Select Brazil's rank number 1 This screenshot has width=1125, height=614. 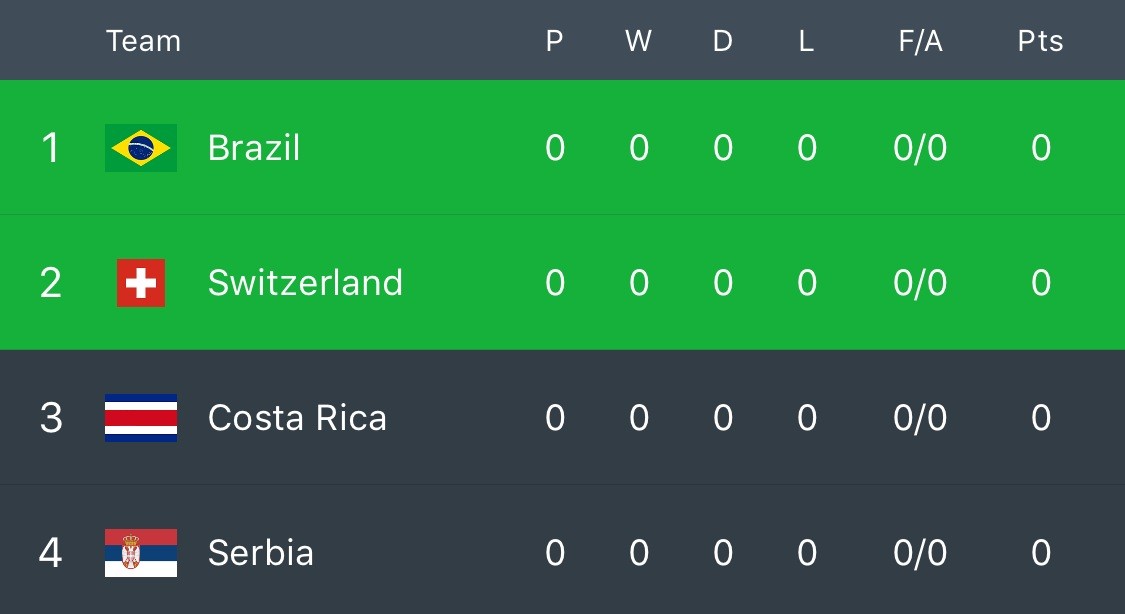[50, 148]
